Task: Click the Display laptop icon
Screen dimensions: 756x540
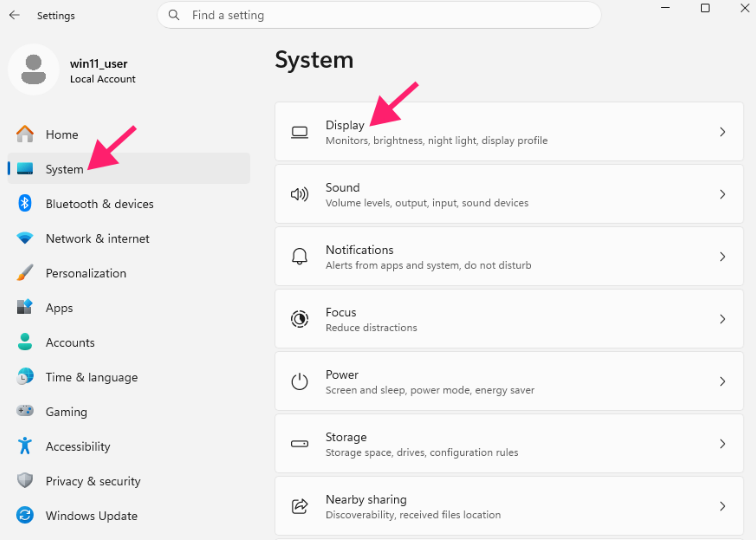Action: tap(299, 132)
